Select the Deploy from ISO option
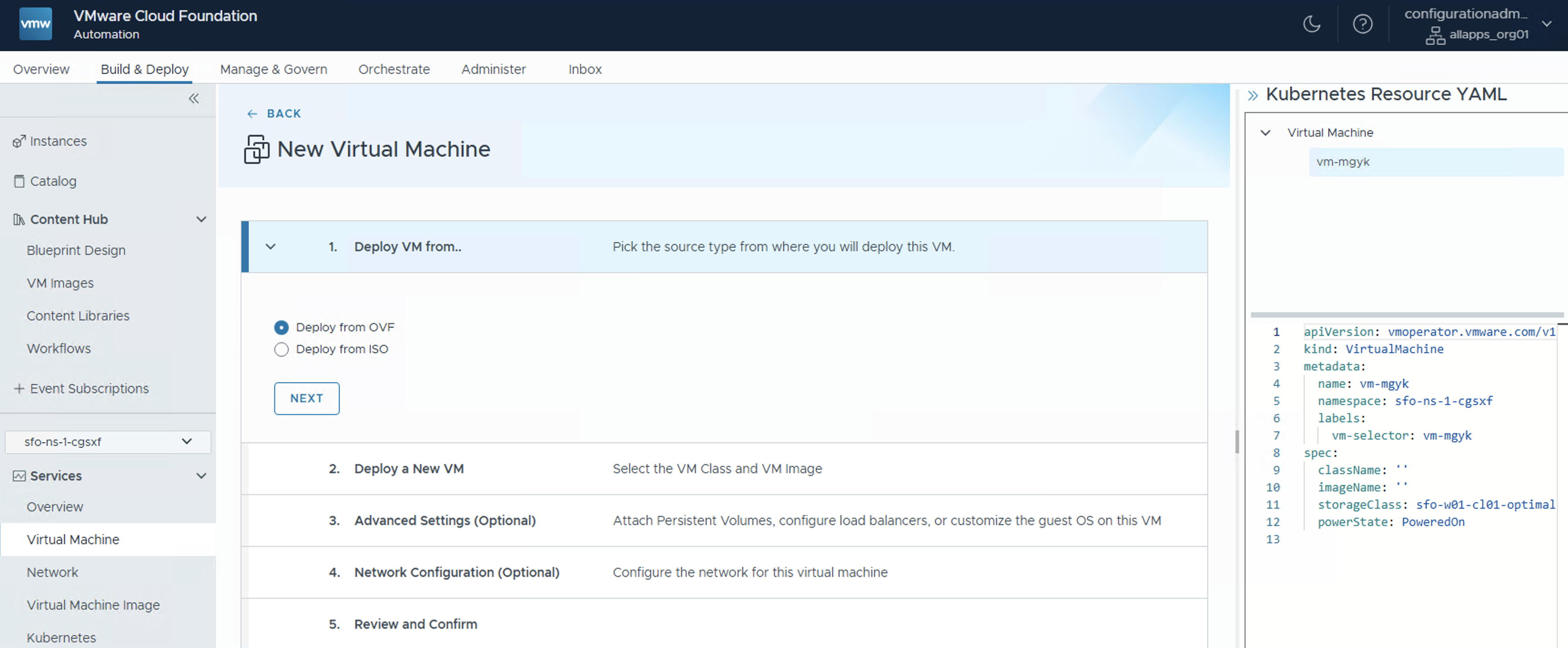Screen dimensions: 1568x648 tap(281, 349)
